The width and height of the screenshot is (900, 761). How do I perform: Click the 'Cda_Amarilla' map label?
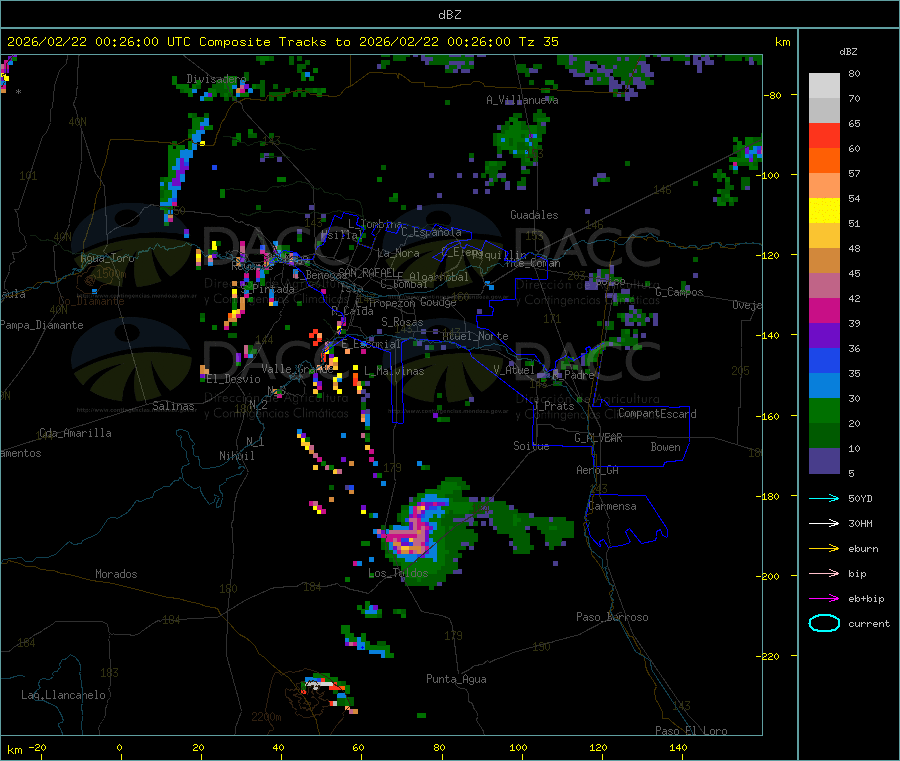[75, 433]
